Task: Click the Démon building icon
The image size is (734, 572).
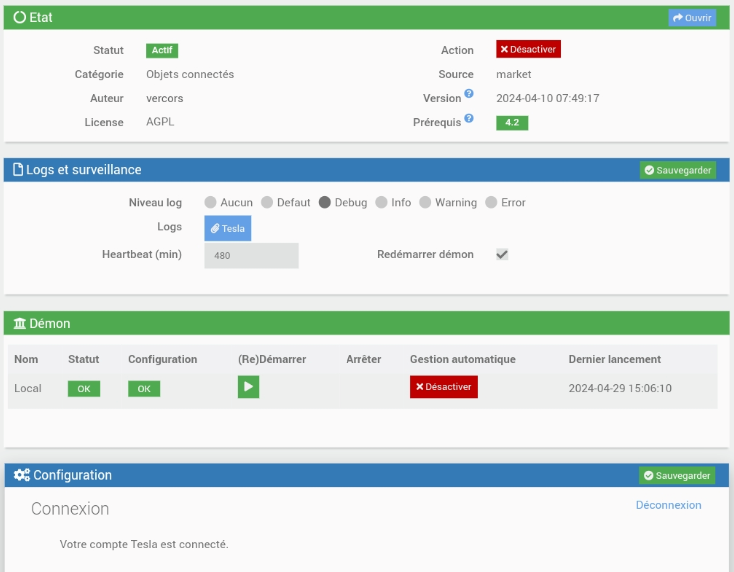Action: tap(20, 323)
